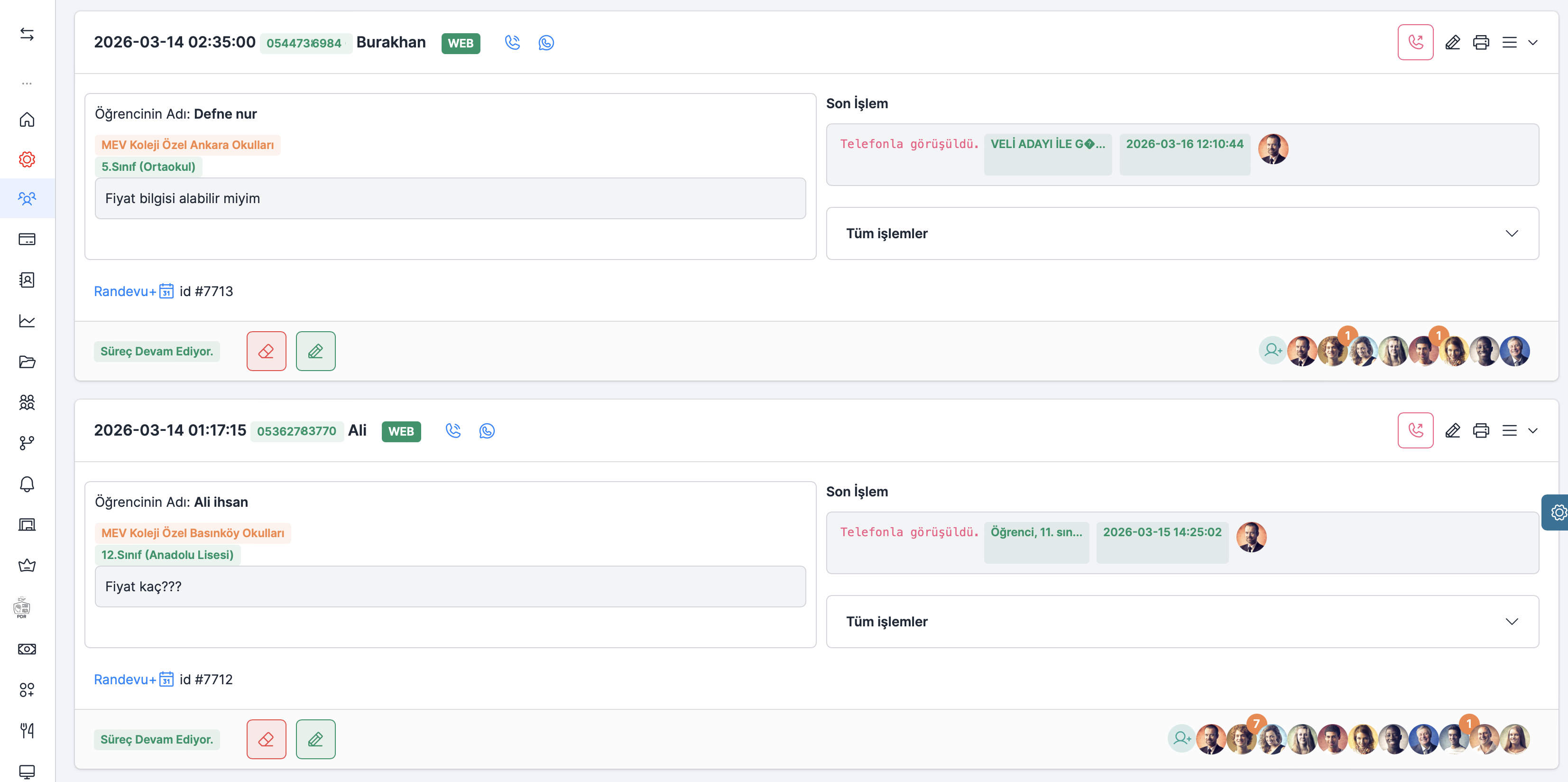Click the bell notifications icon in sidebar

click(x=27, y=484)
